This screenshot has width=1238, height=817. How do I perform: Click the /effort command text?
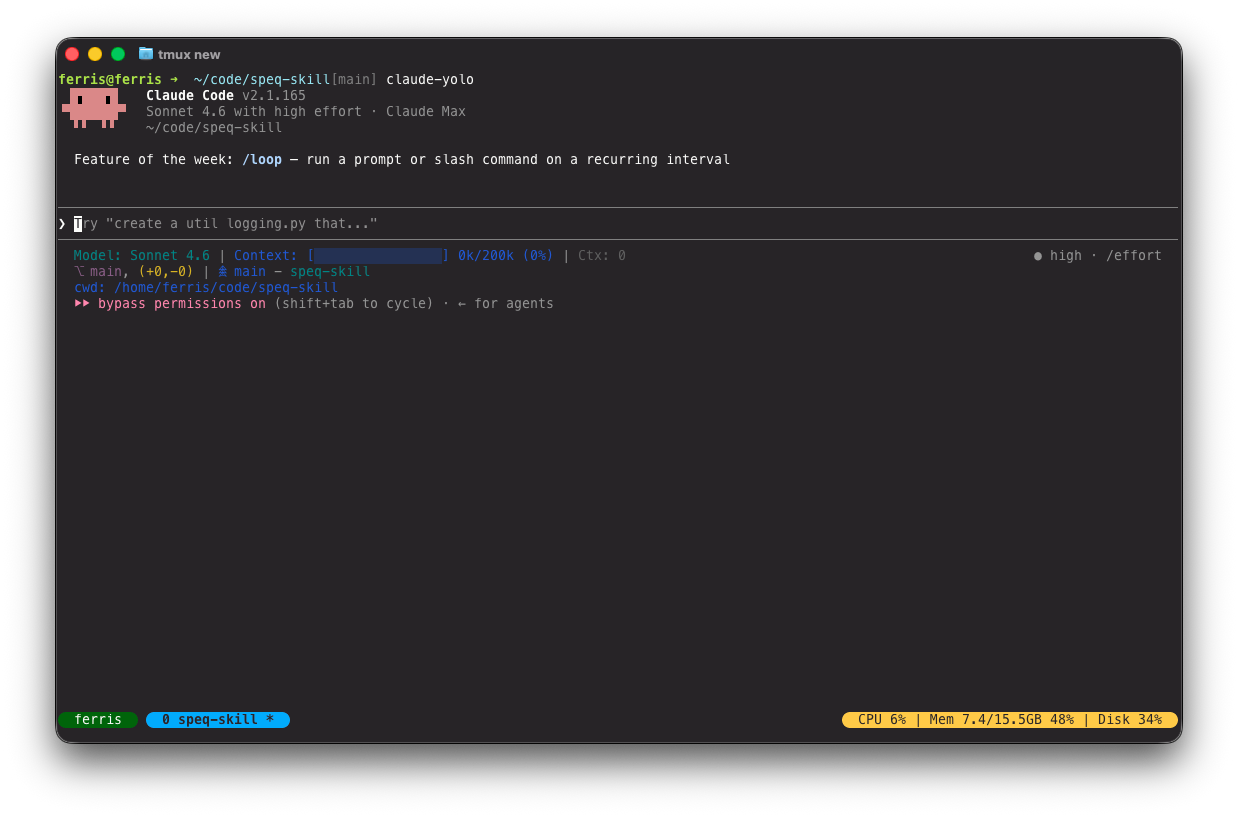(1134, 255)
